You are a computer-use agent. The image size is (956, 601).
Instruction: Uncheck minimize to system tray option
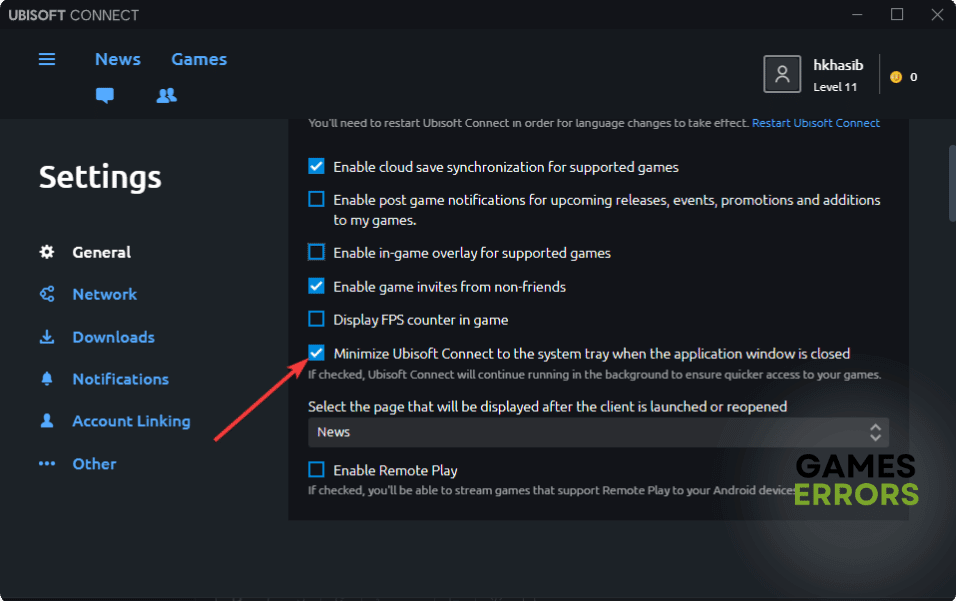pyautogui.click(x=316, y=353)
